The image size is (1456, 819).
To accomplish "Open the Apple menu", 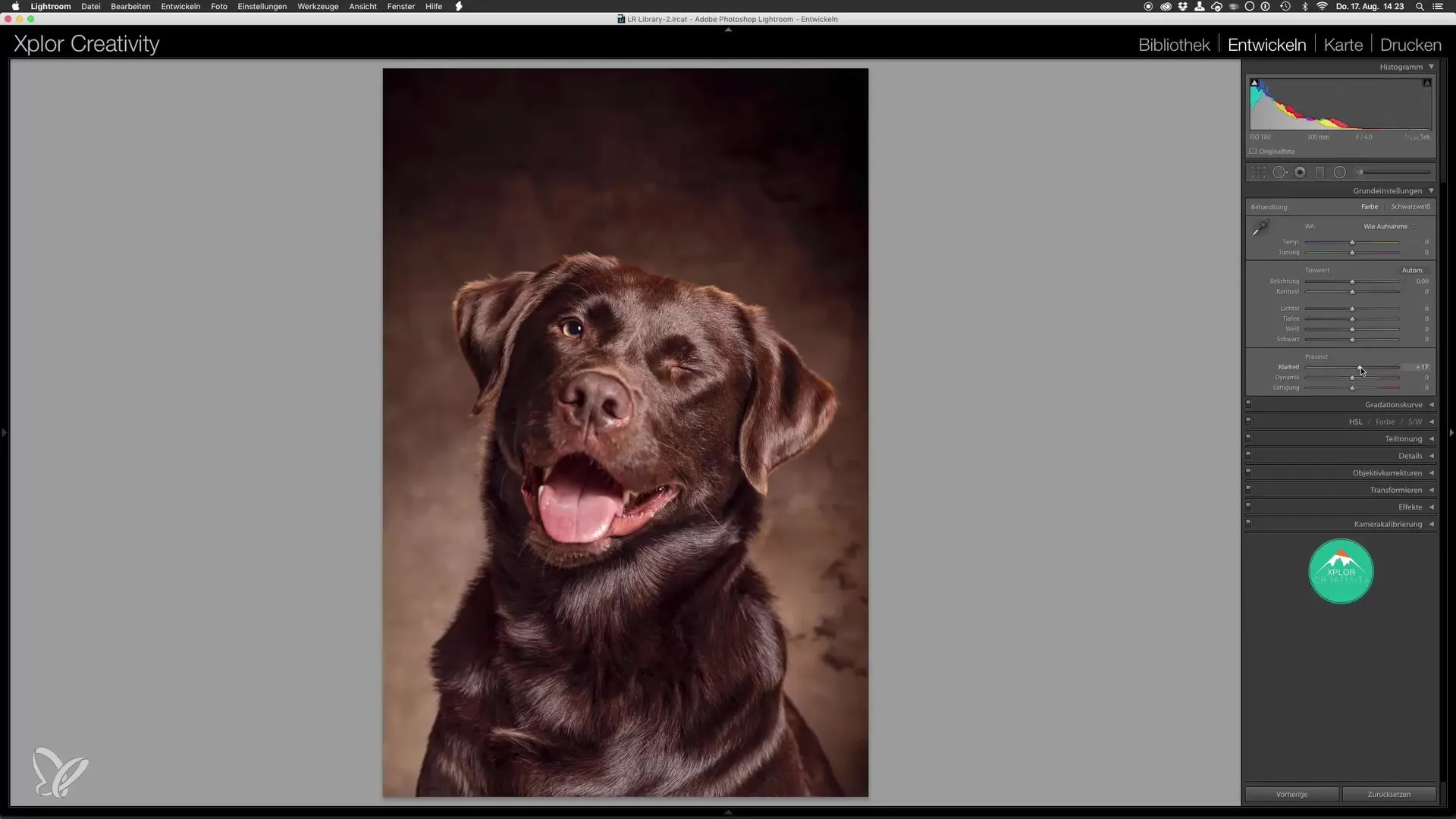I will pos(15,6).
